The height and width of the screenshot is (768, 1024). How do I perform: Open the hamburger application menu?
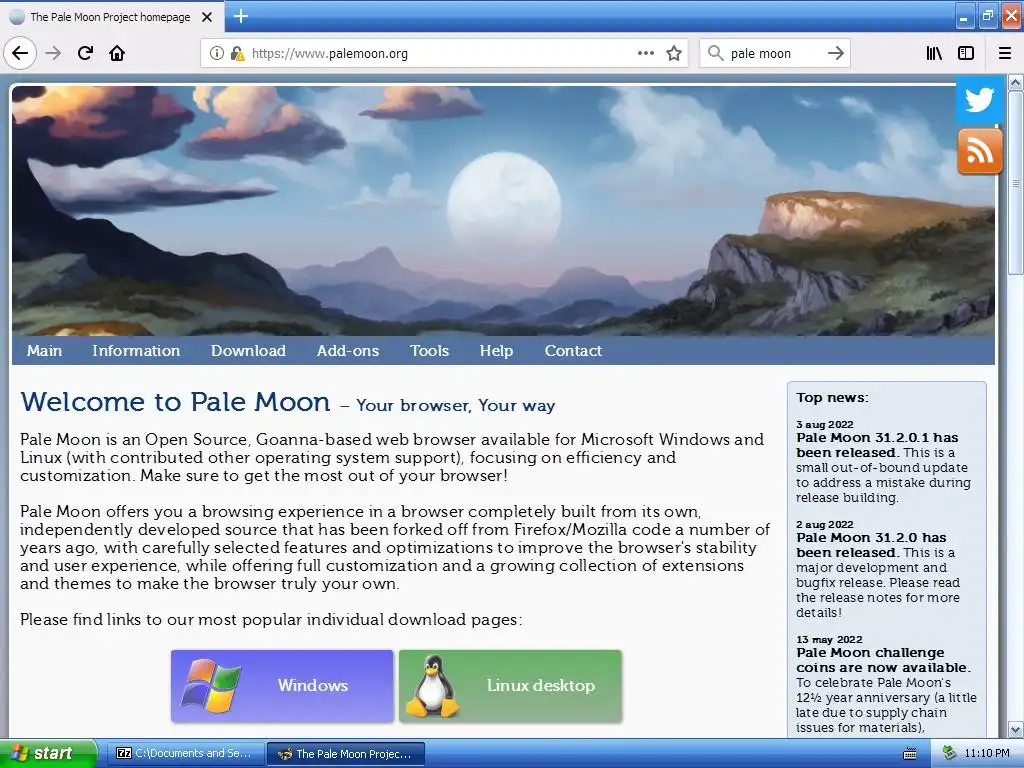1005,53
